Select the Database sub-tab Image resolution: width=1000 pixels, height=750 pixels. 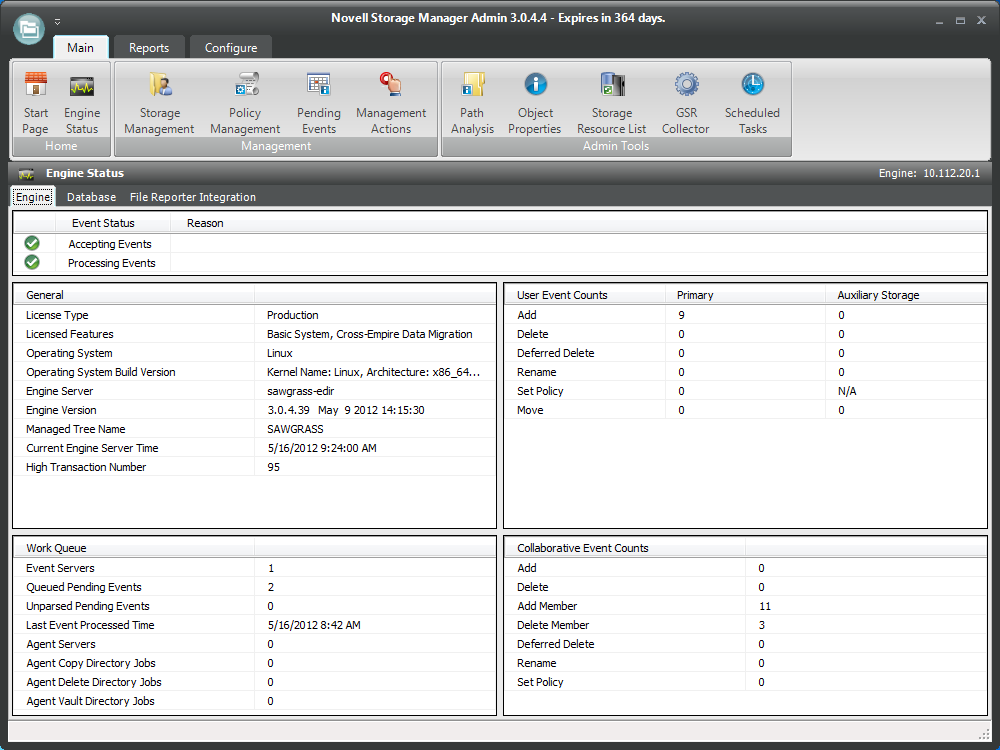[91, 197]
